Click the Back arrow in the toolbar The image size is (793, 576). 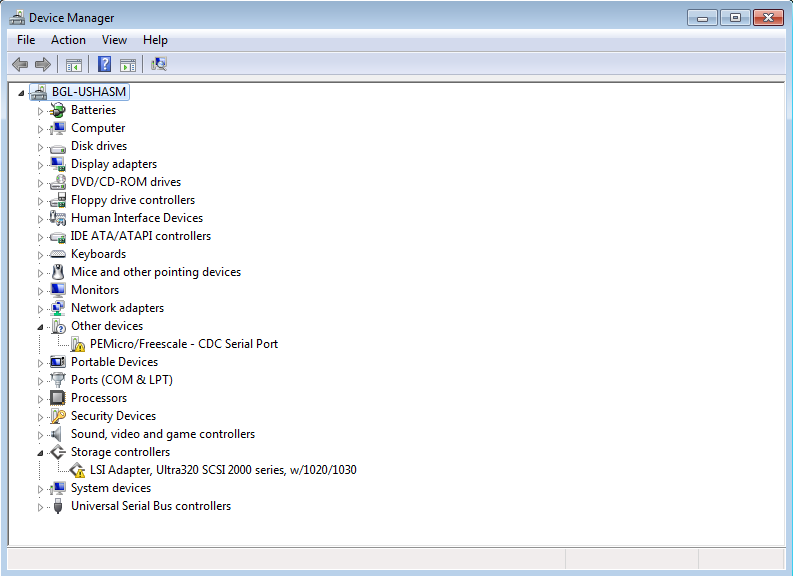point(20,65)
